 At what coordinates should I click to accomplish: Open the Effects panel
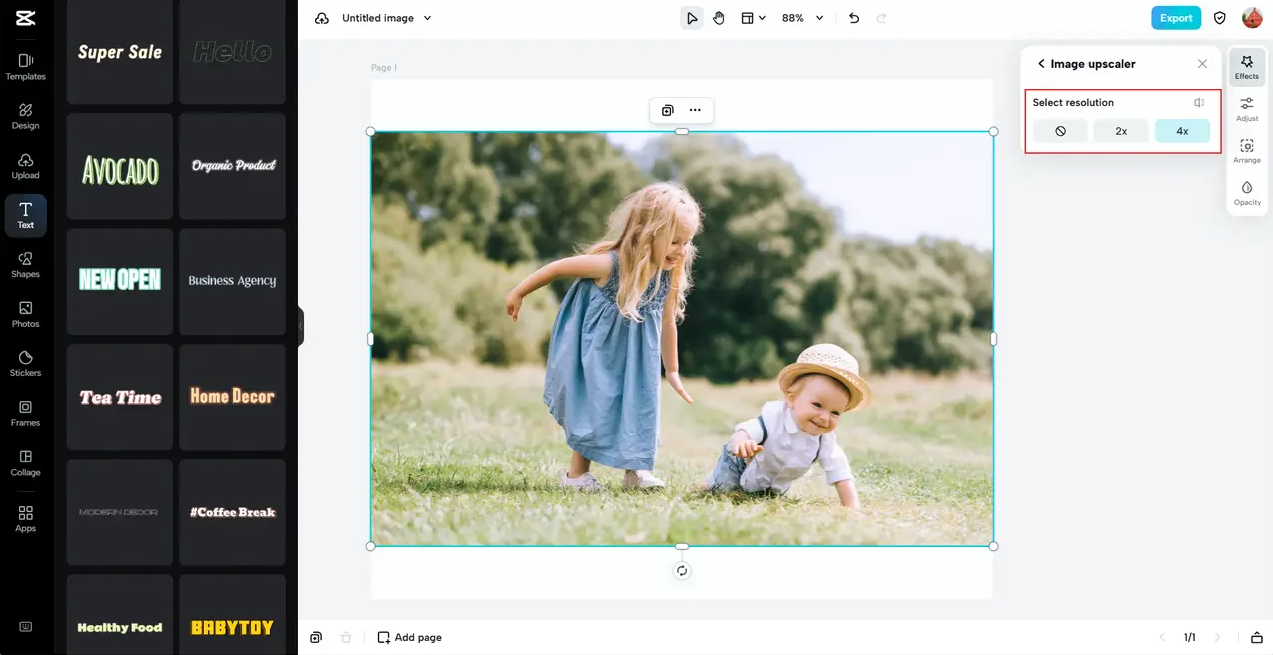[x=1247, y=67]
